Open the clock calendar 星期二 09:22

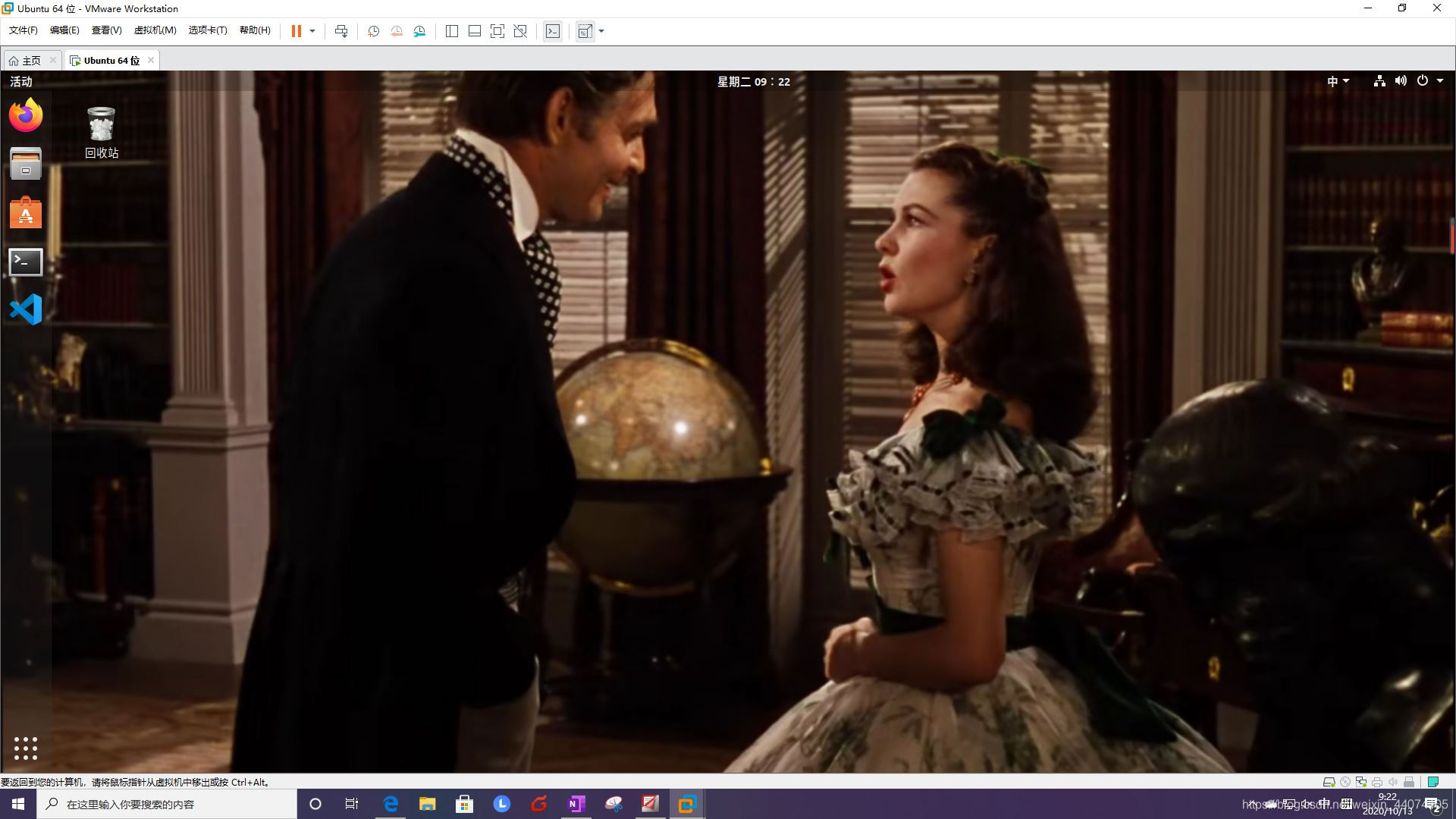click(754, 82)
